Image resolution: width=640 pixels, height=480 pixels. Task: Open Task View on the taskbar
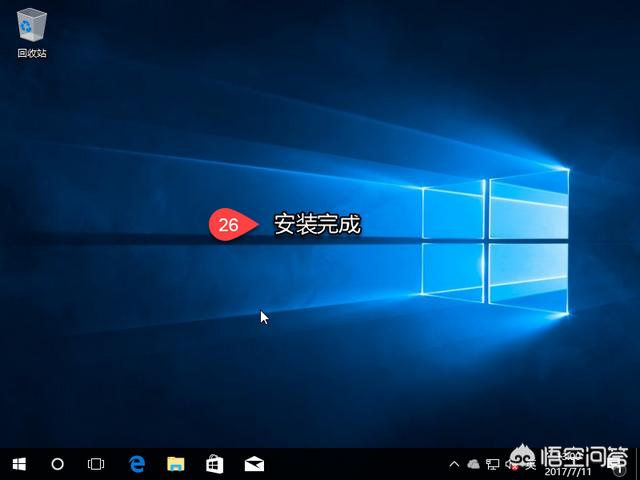coord(96,464)
